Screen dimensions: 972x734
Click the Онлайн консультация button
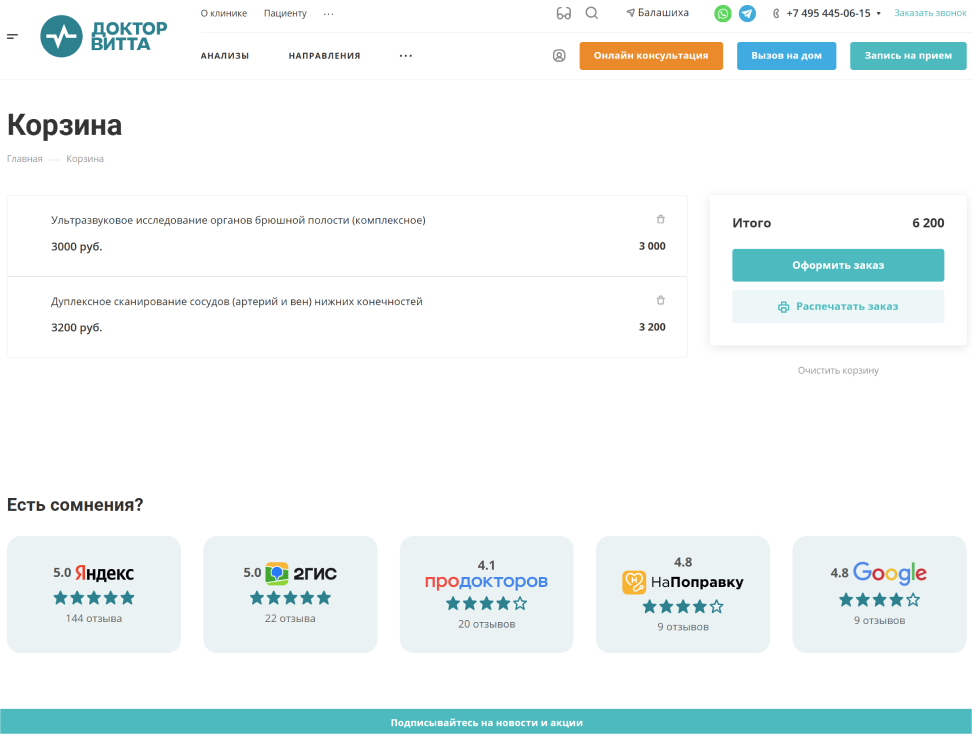[651, 56]
